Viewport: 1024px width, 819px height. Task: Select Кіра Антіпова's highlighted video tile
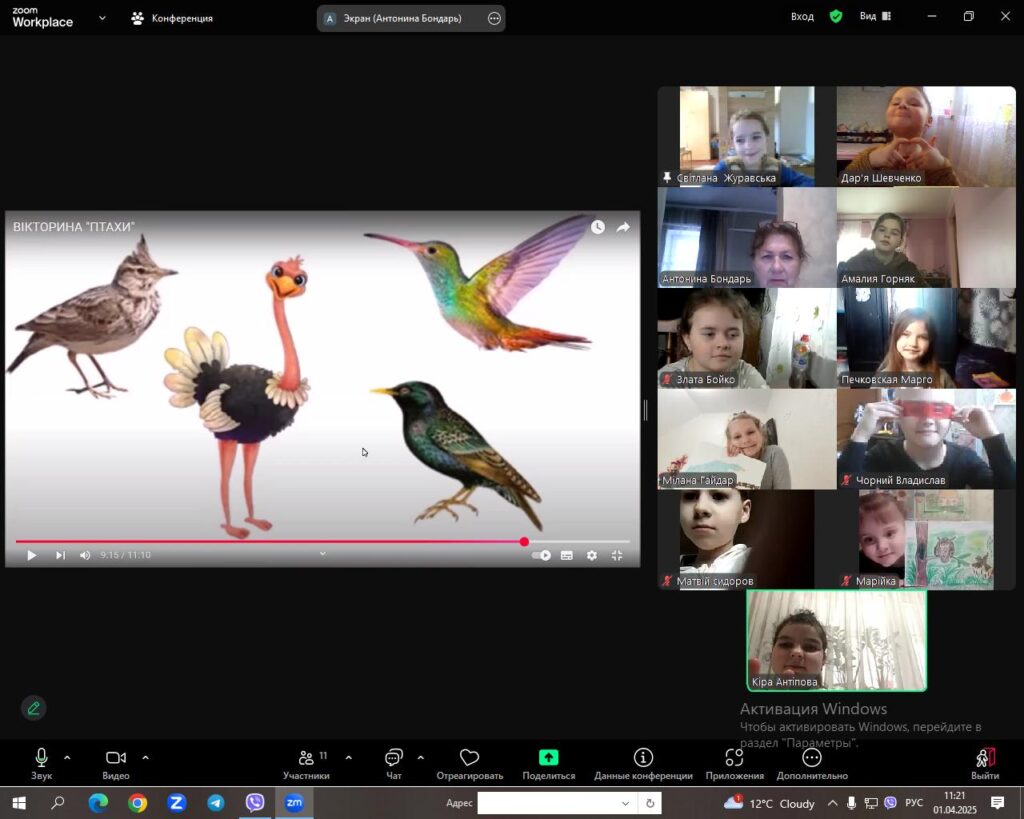(x=837, y=641)
